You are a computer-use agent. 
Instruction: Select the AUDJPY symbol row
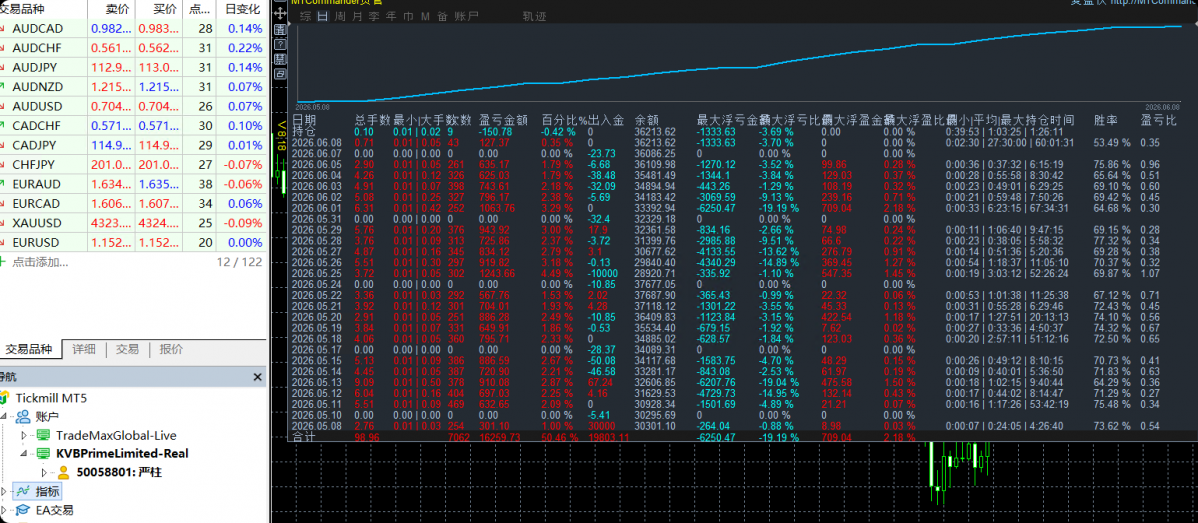133,68
